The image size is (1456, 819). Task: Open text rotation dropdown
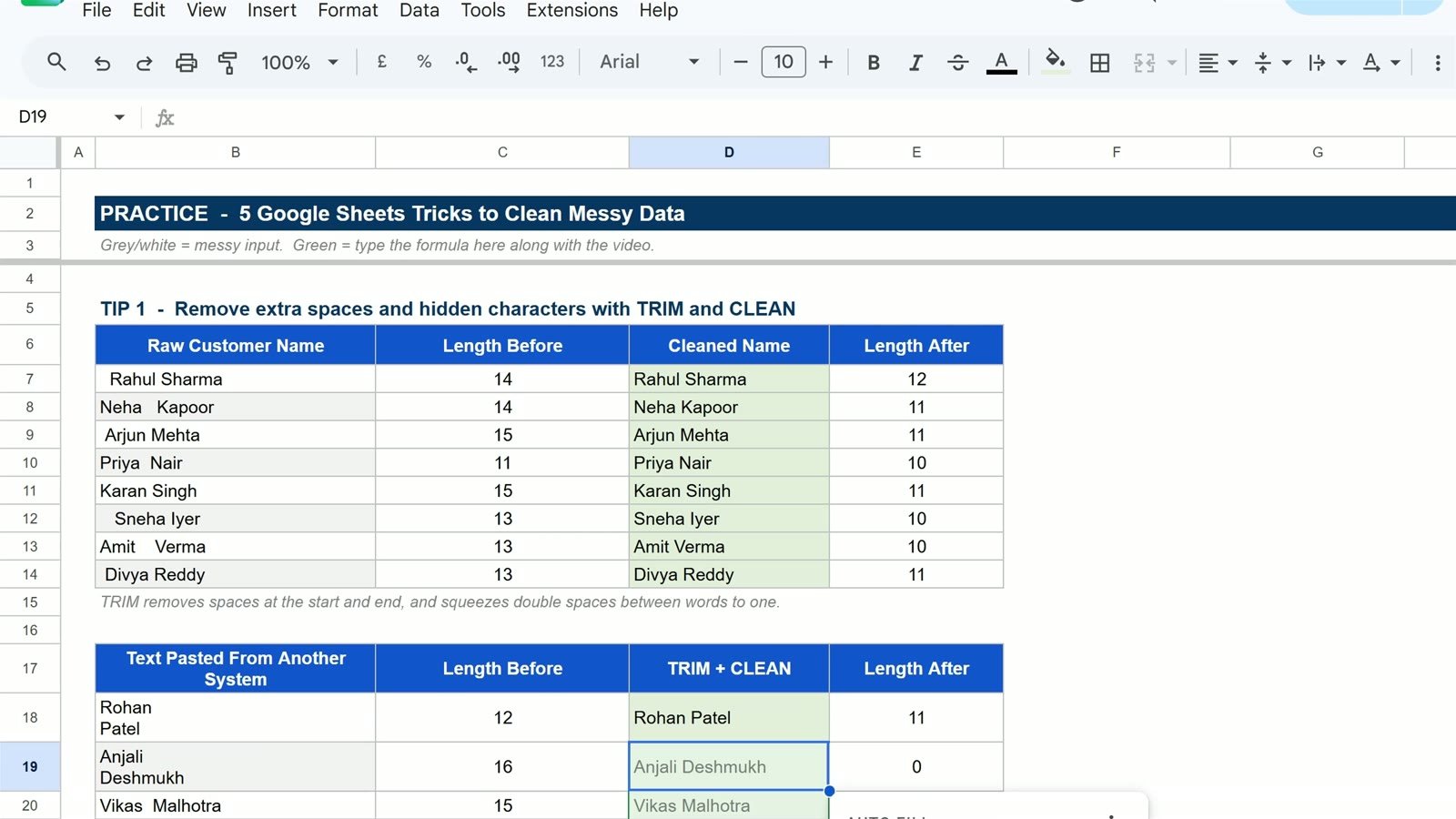coord(1380,62)
